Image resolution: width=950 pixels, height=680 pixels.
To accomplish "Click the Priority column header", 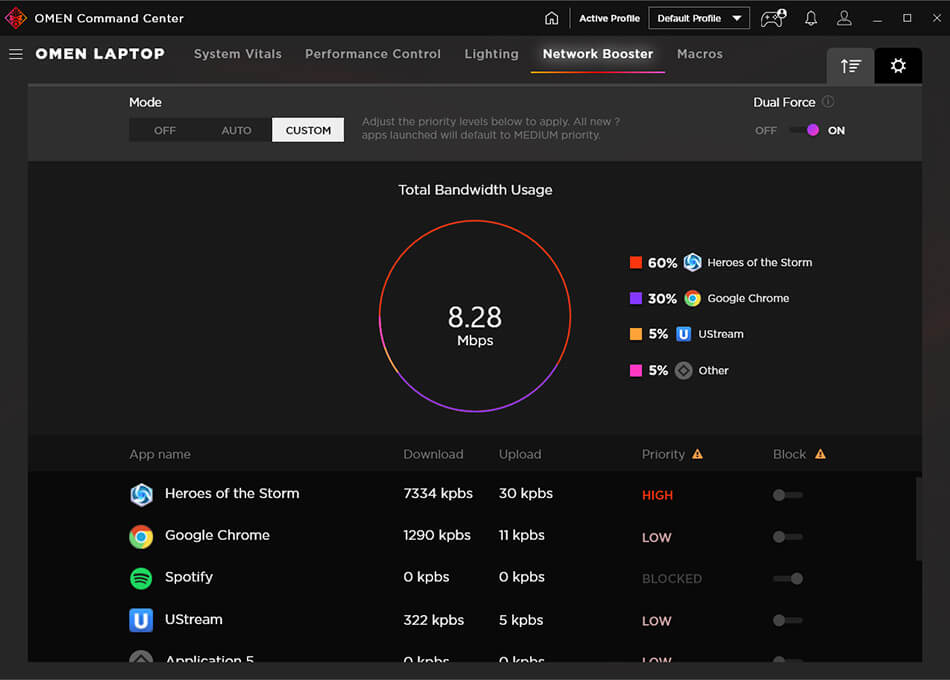I will click(663, 454).
